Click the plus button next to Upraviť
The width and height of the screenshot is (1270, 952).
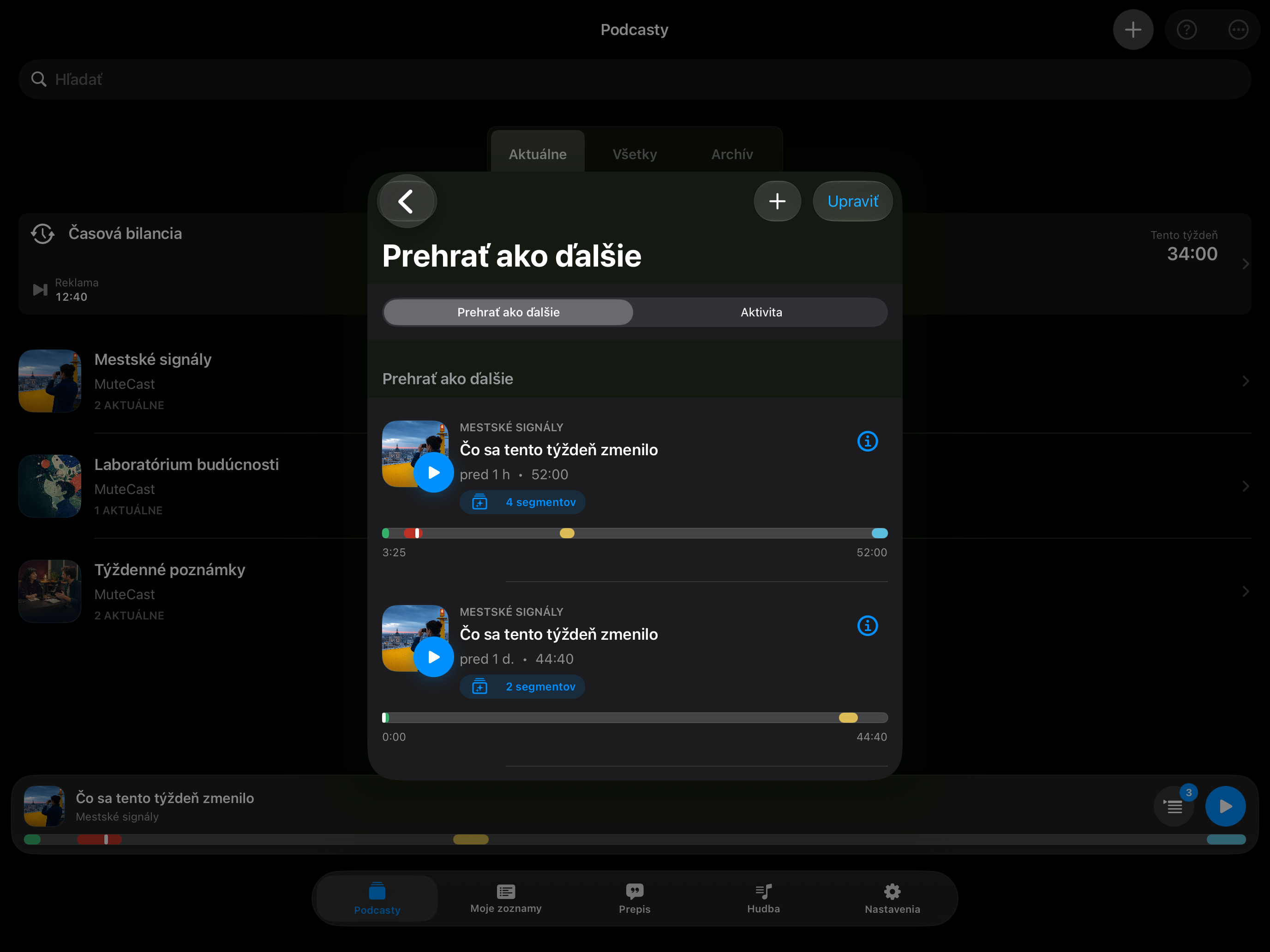click(x=777, y=202)
